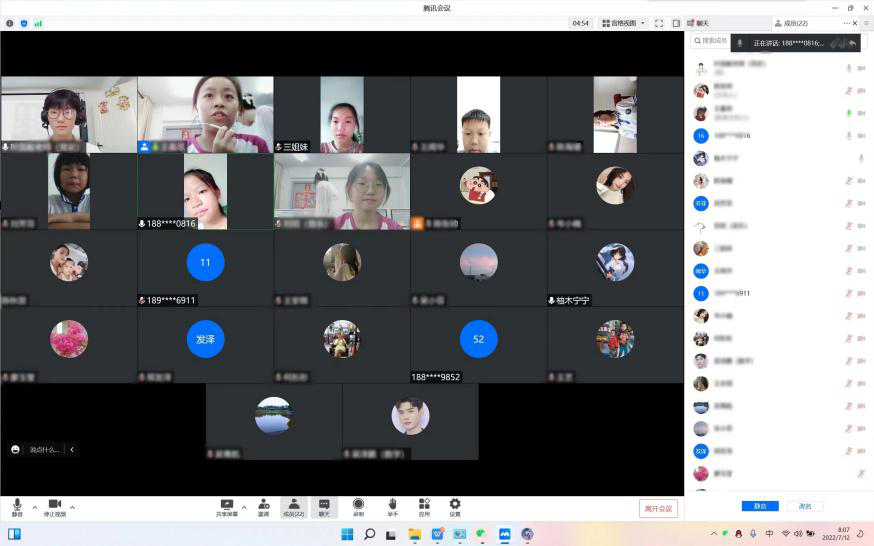This screenshot has width=874, height=546.
Task: Check the green network signal icon
Action: [38, 23]
